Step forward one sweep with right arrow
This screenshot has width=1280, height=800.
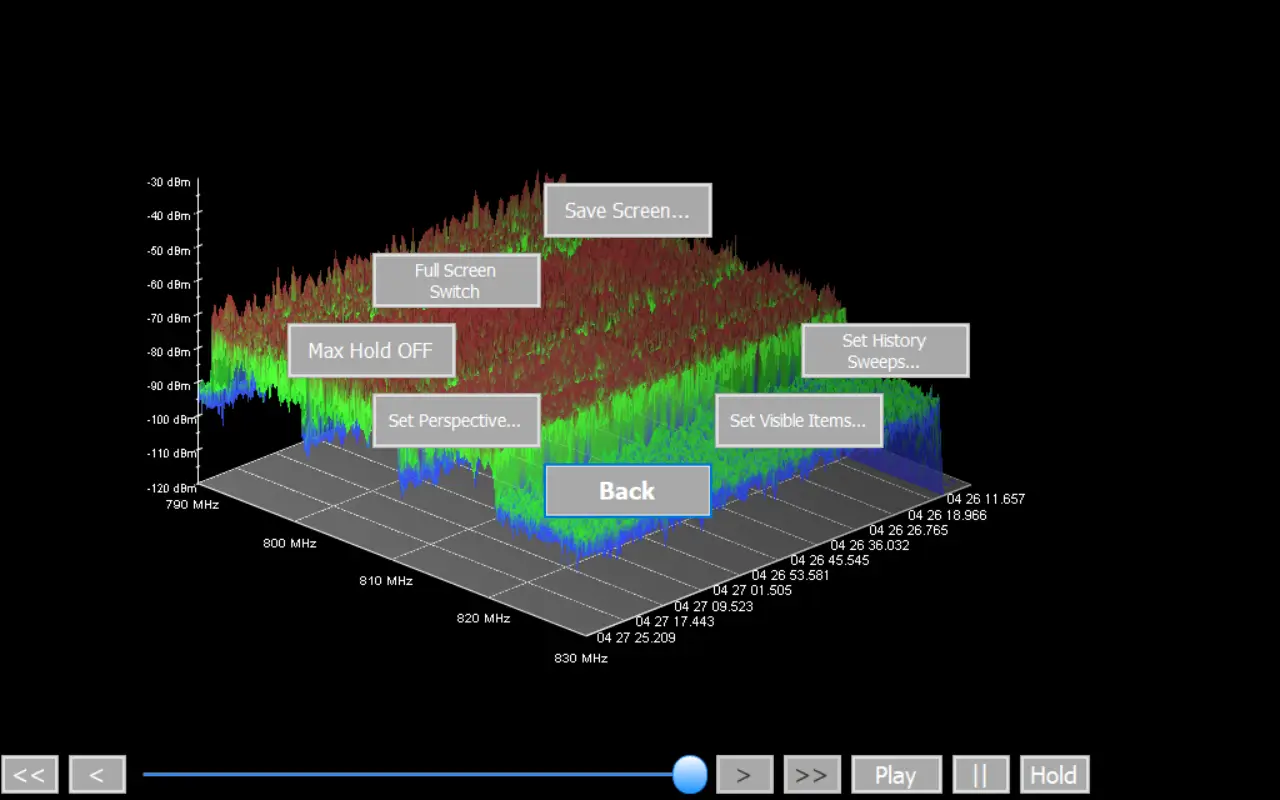point(745,775)
